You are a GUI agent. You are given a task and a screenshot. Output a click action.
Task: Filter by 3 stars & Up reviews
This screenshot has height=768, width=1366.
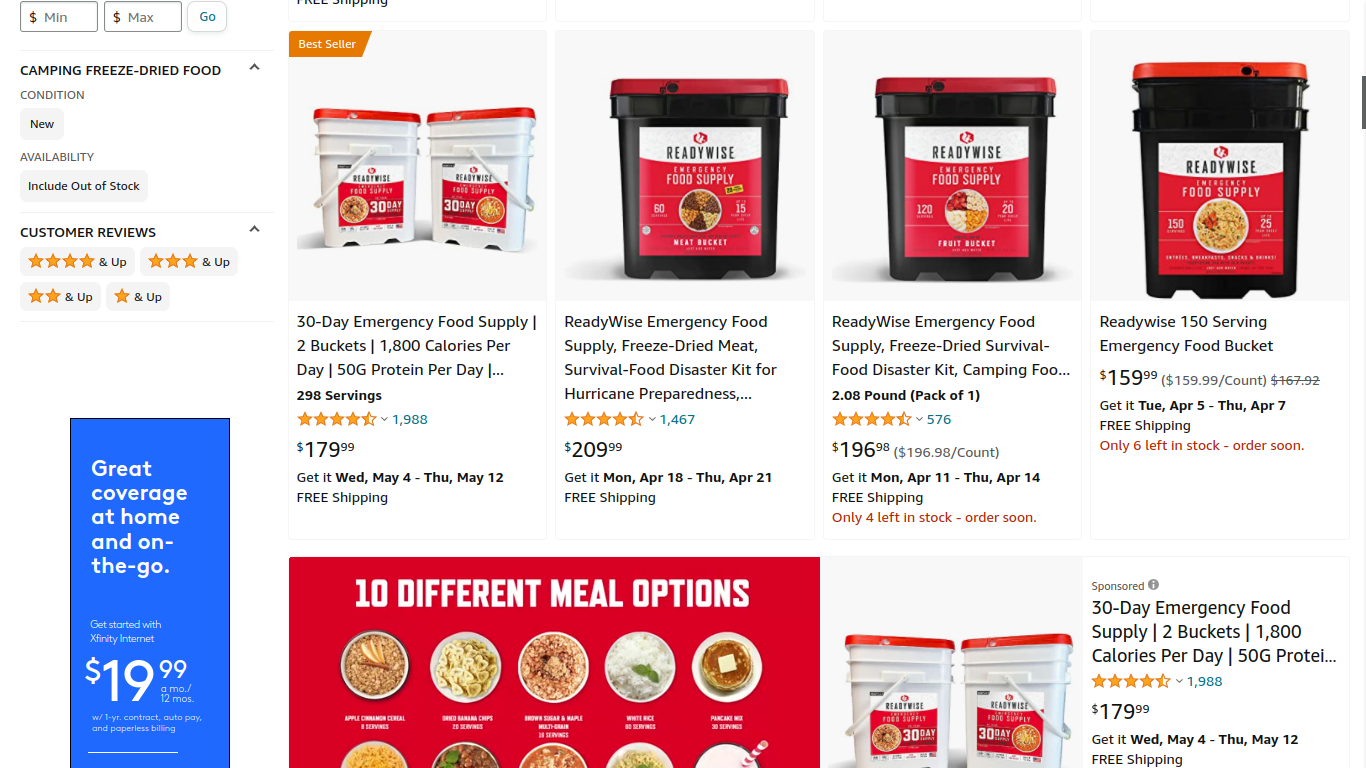[189, 262]
